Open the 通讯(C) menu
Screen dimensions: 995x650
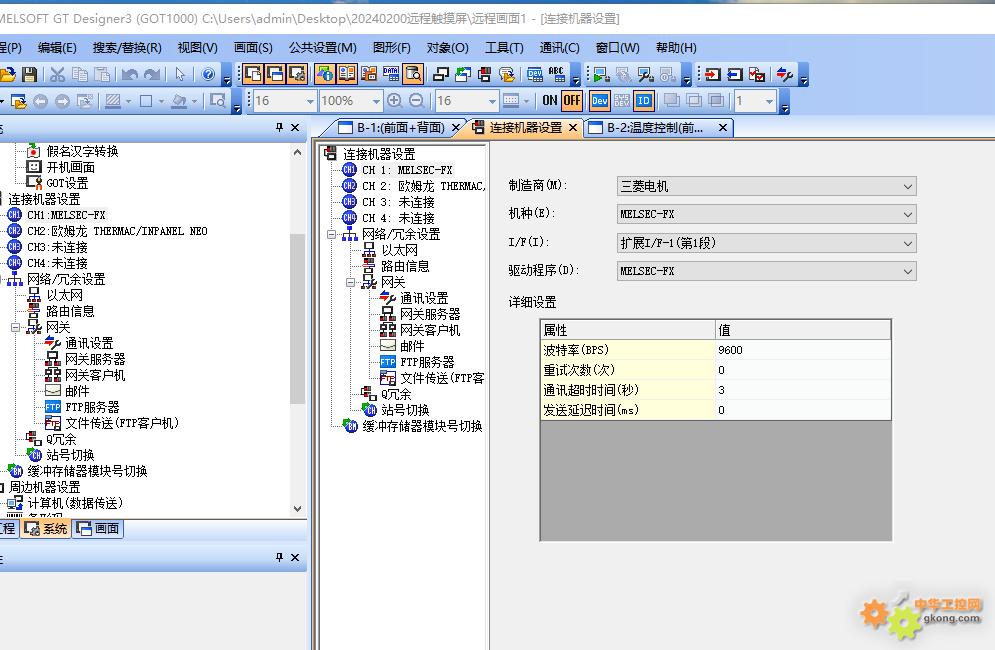pos(559,48)
